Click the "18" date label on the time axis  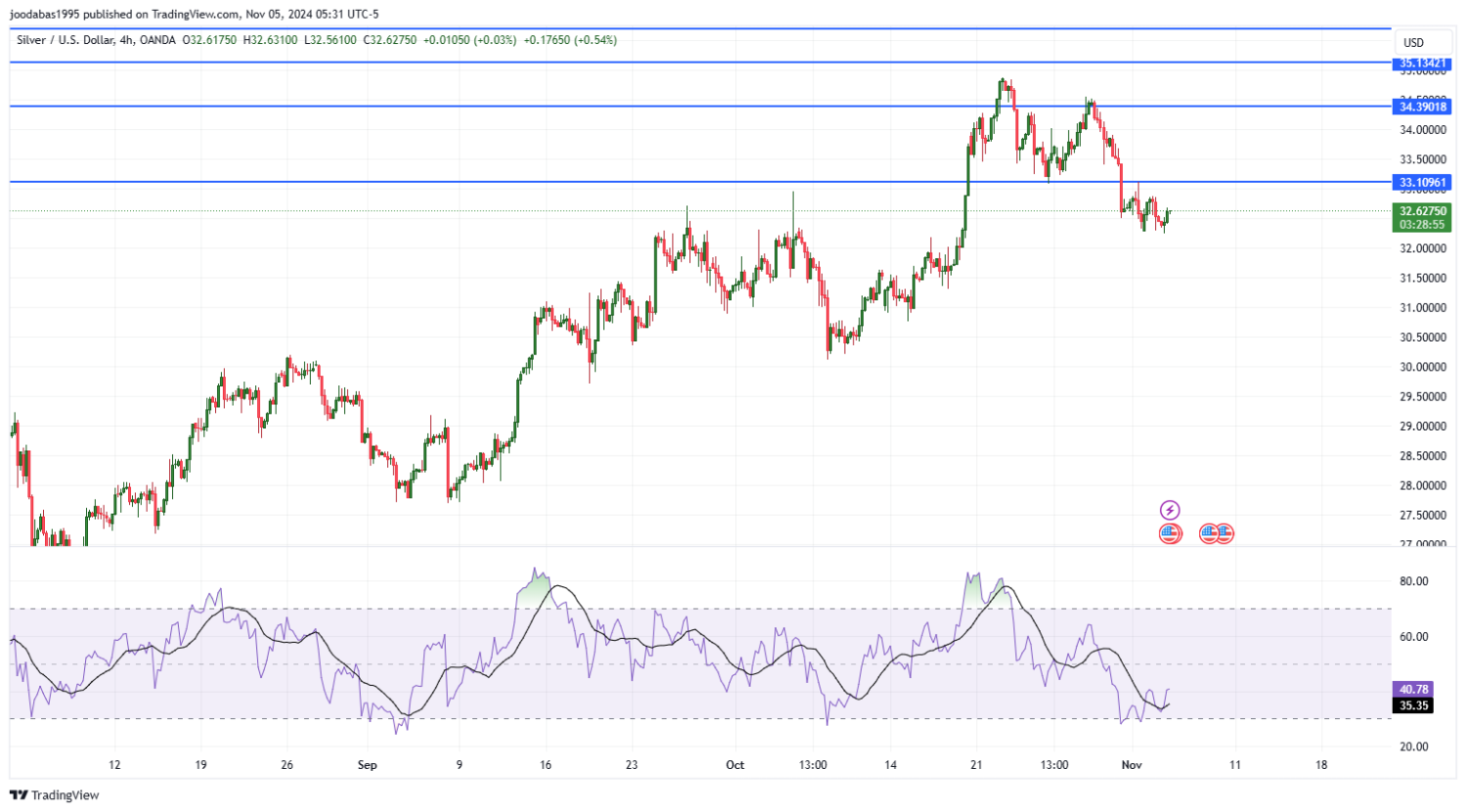pyautogui.click(x=1321, y=765)
